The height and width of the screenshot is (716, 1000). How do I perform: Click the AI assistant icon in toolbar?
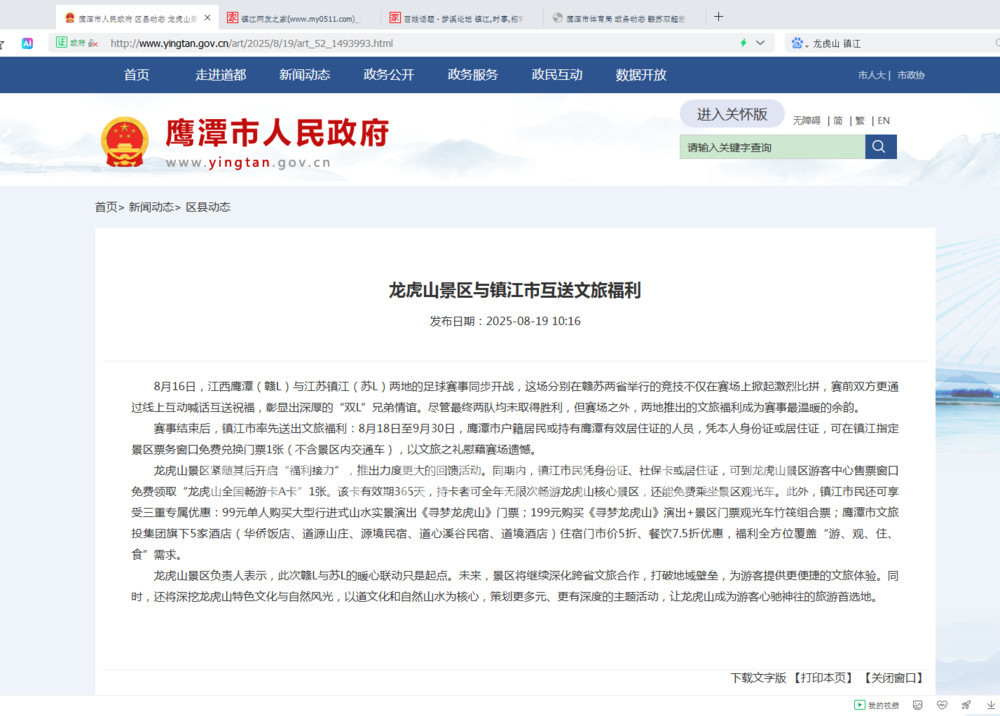click(27, 43)
